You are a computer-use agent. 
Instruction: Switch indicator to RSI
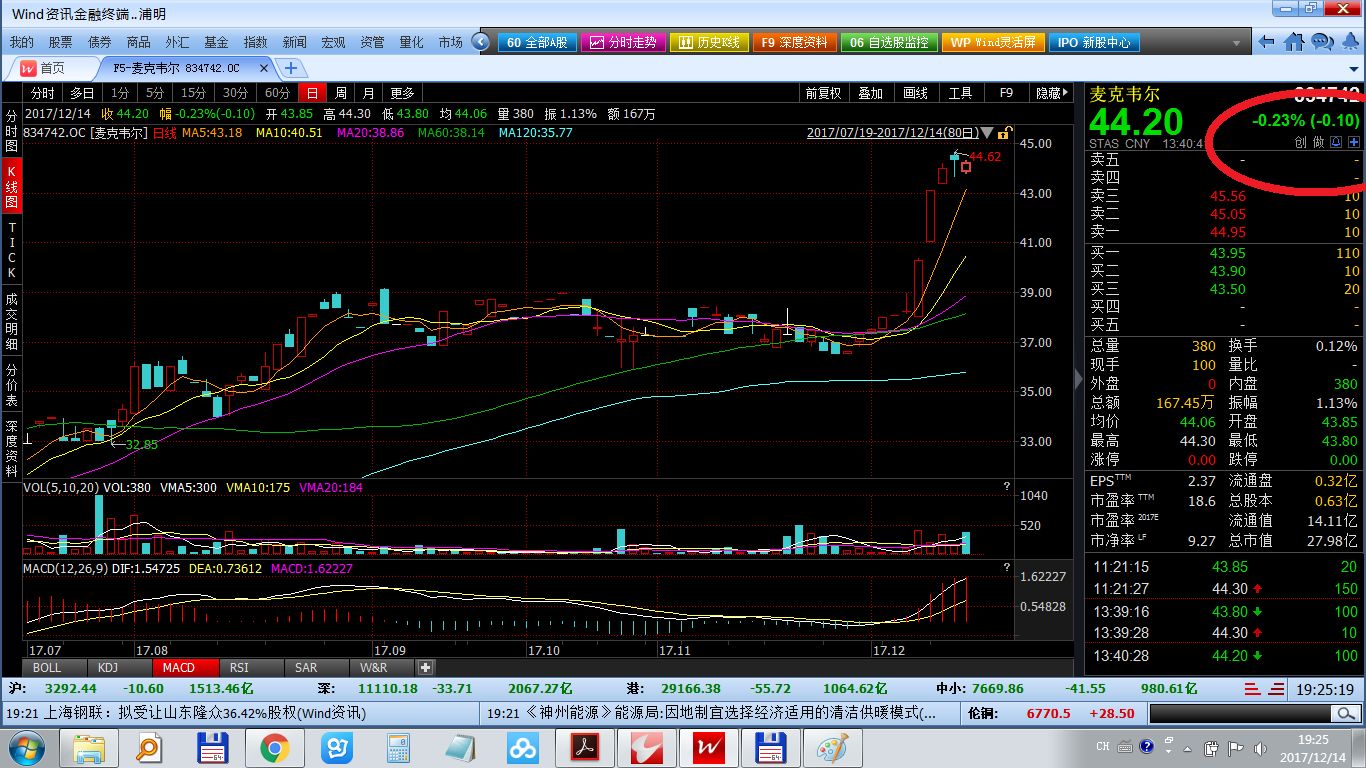click(x=239, y=667)
